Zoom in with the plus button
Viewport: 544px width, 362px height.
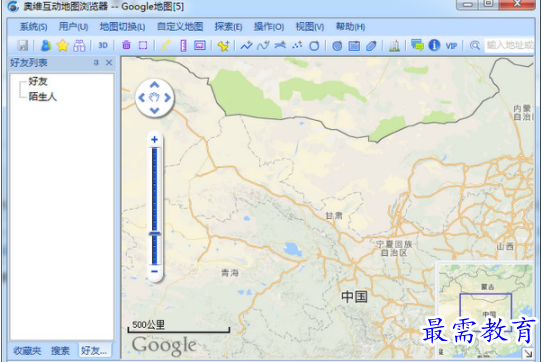[154, 140]
